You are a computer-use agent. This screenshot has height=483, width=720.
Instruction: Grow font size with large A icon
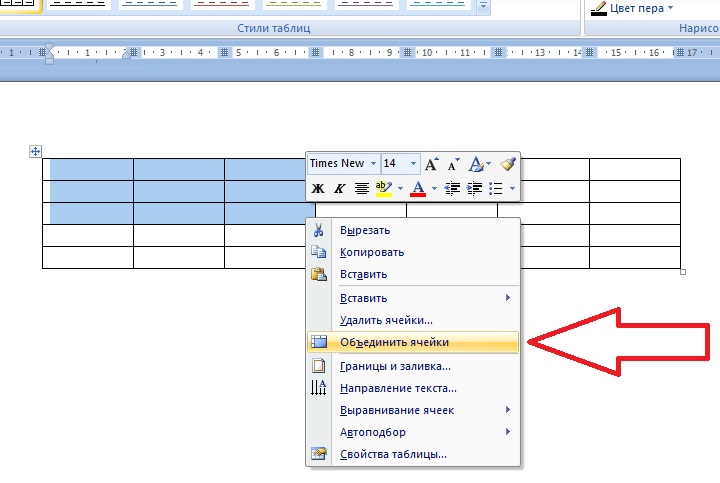coord(431,164)
